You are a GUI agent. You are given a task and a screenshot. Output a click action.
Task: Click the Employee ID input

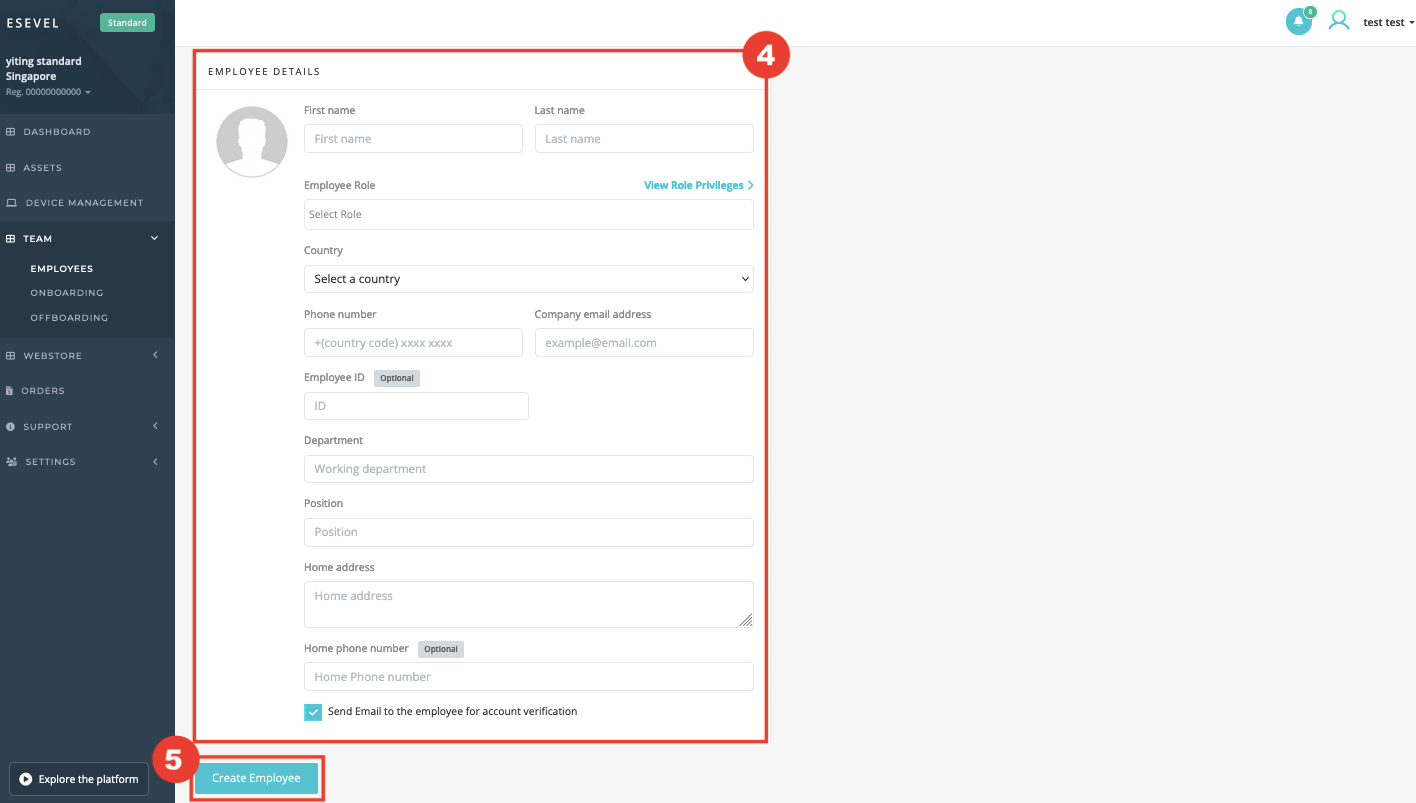click(416, 406)
